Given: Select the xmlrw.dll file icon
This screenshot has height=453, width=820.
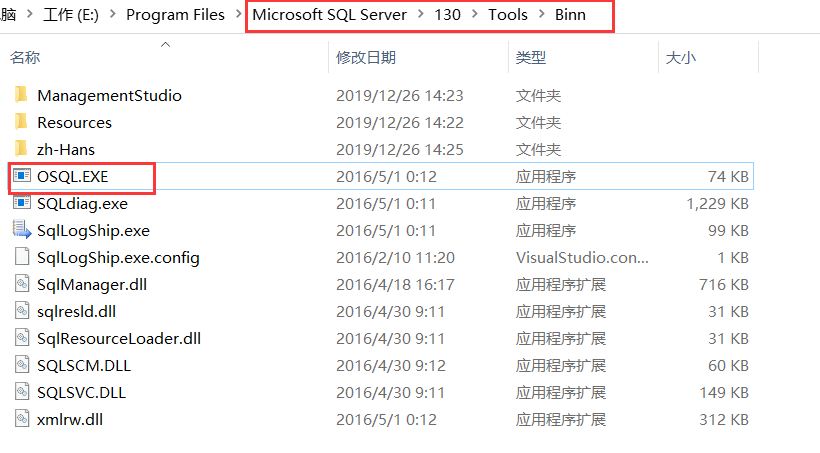Looking at the screenshot, I should pos(22,419).
